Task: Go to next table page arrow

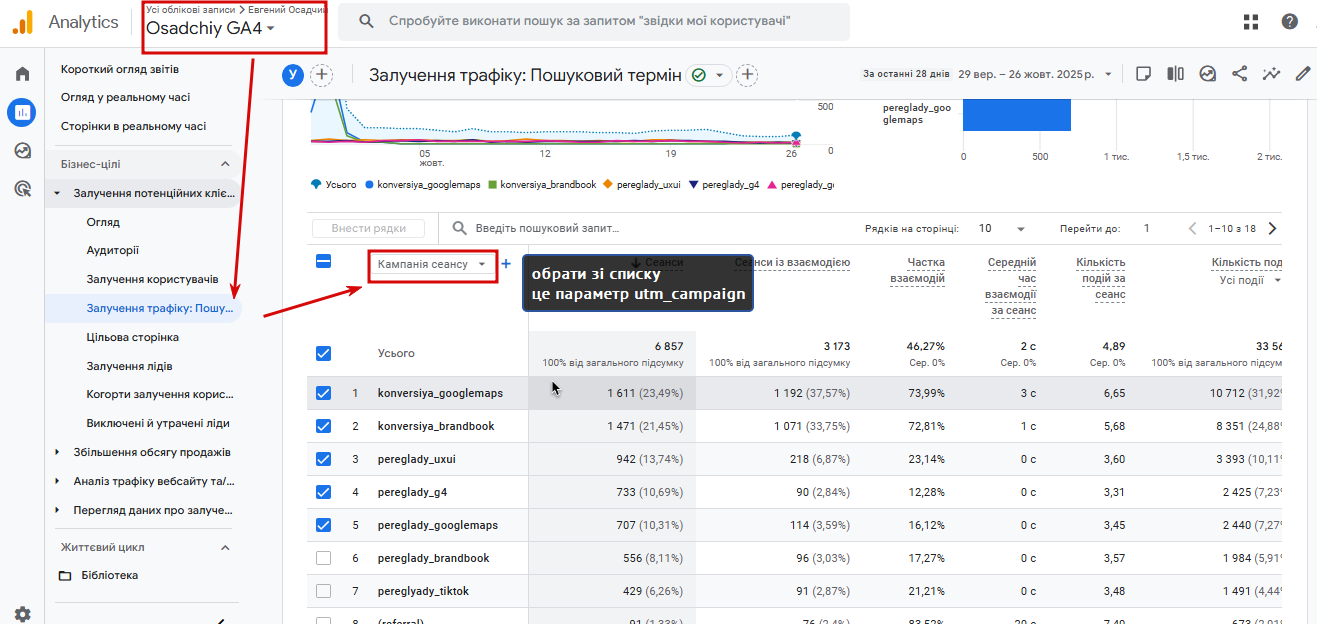Action: (x=1272, y=228)
